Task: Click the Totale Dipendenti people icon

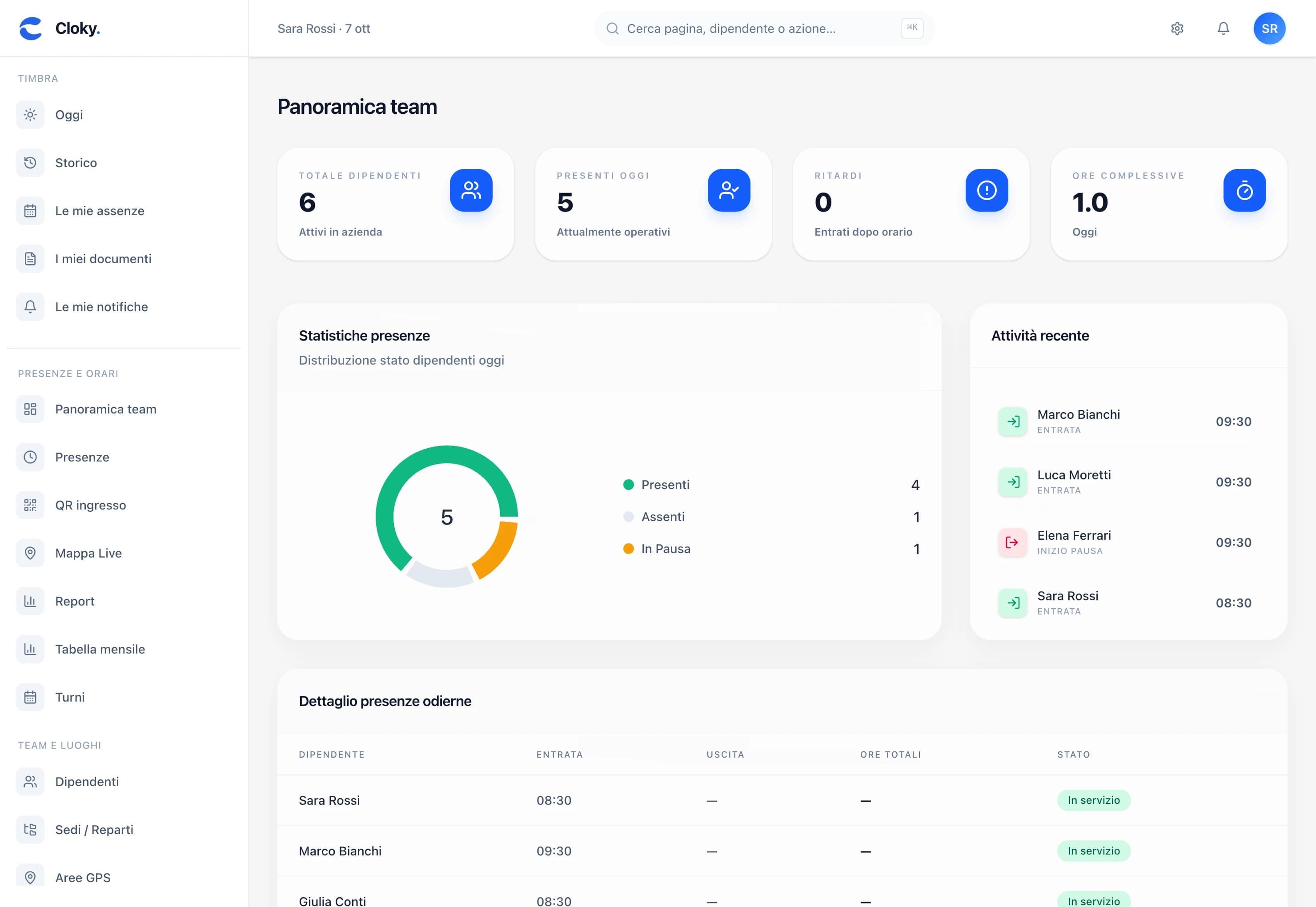Action: click(471, 190)
